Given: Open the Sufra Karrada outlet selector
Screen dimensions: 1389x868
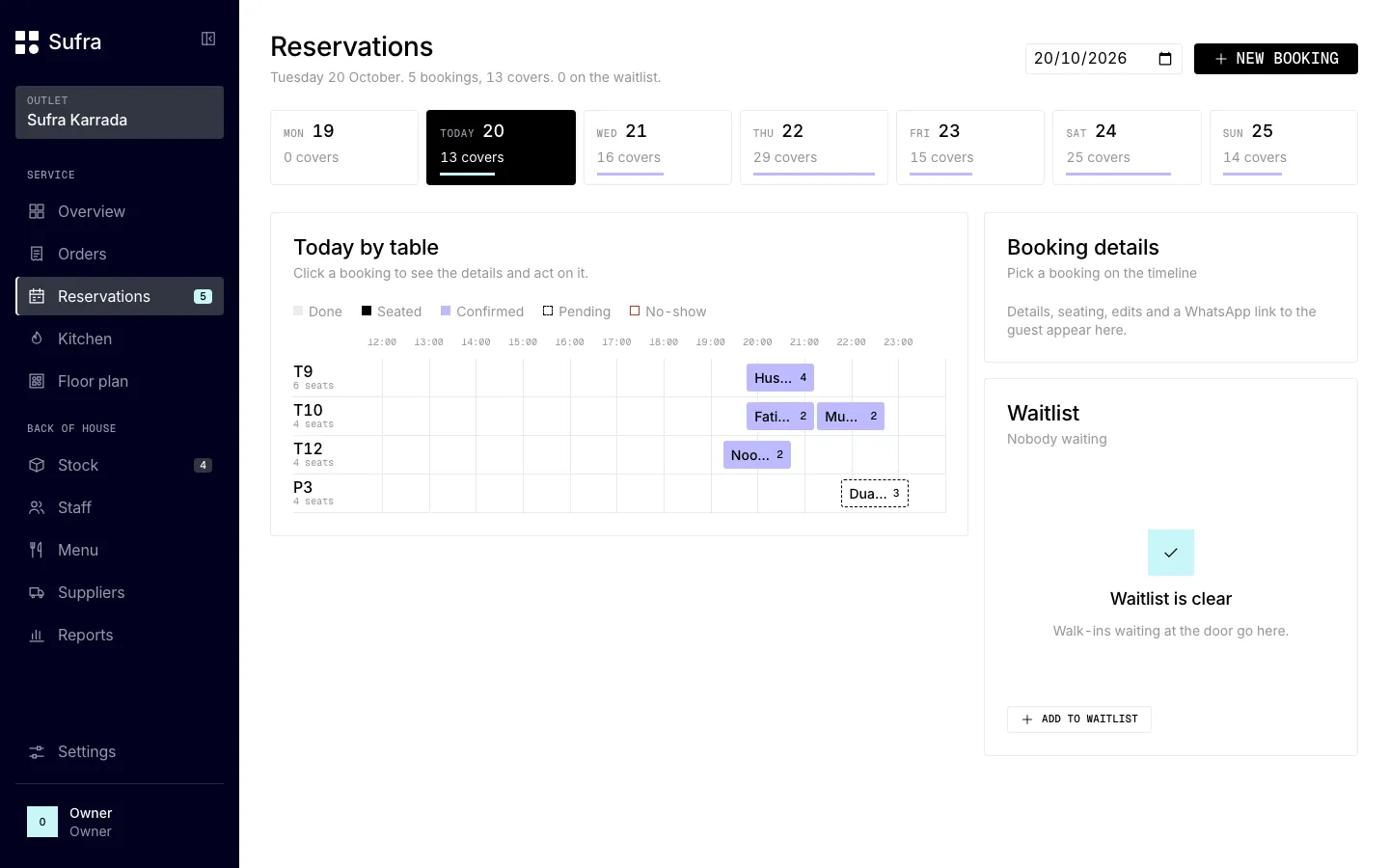Looking at the screenshot, I should [x=120, y=112].
